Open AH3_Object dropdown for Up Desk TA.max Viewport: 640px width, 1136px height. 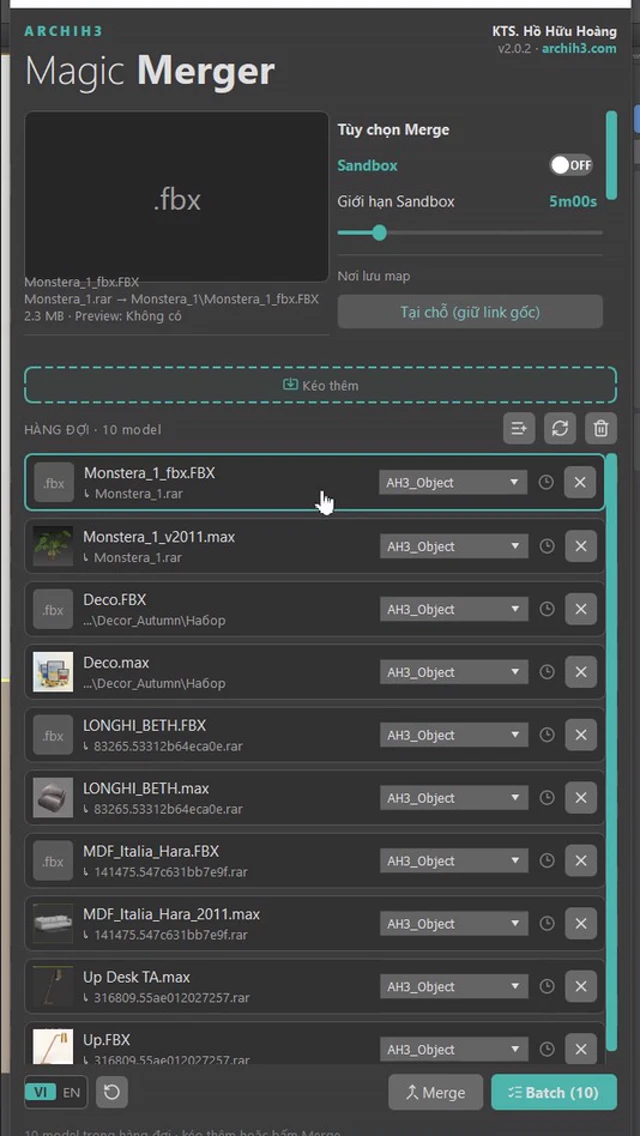[454, 987]
